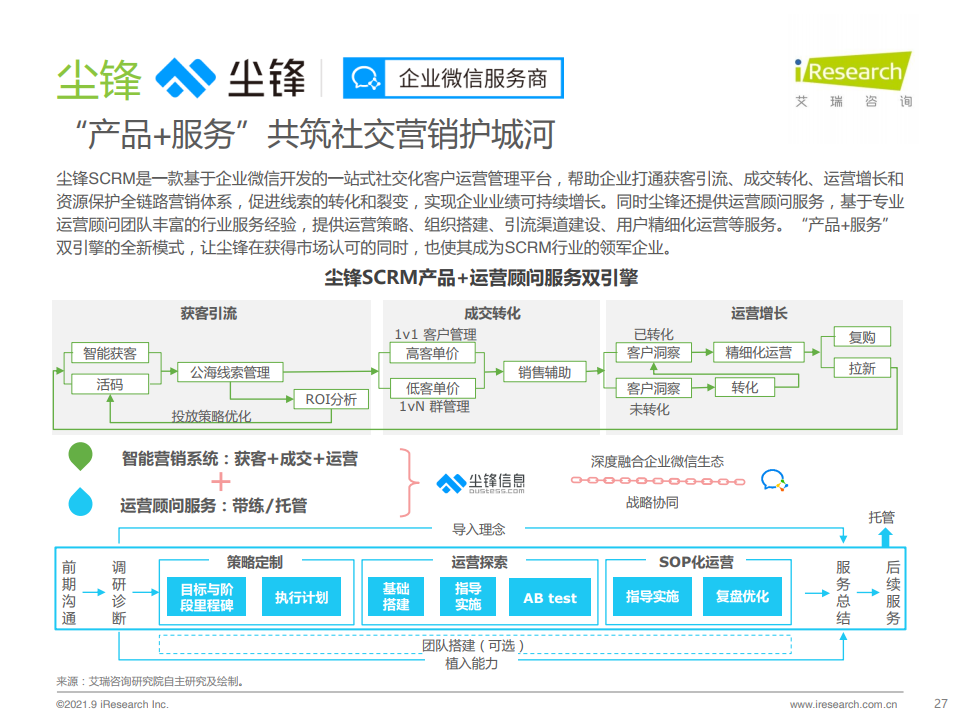The width and height of the screenshot is (960, 720).
Task: Click the blue up arrow under 托管
Action: point(885,537)
